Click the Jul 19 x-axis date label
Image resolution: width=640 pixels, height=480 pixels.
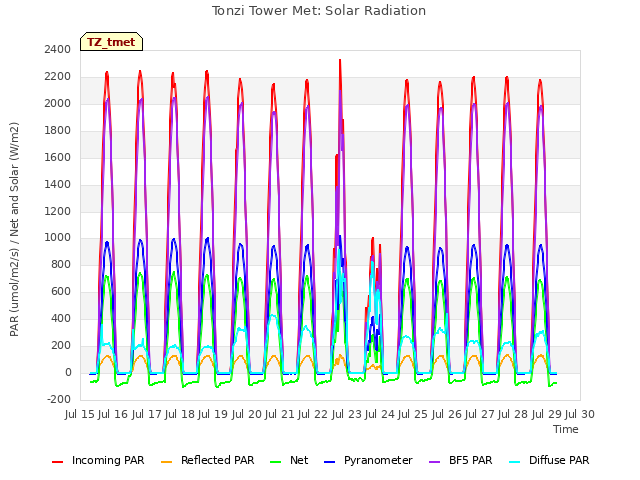(213, 414)
